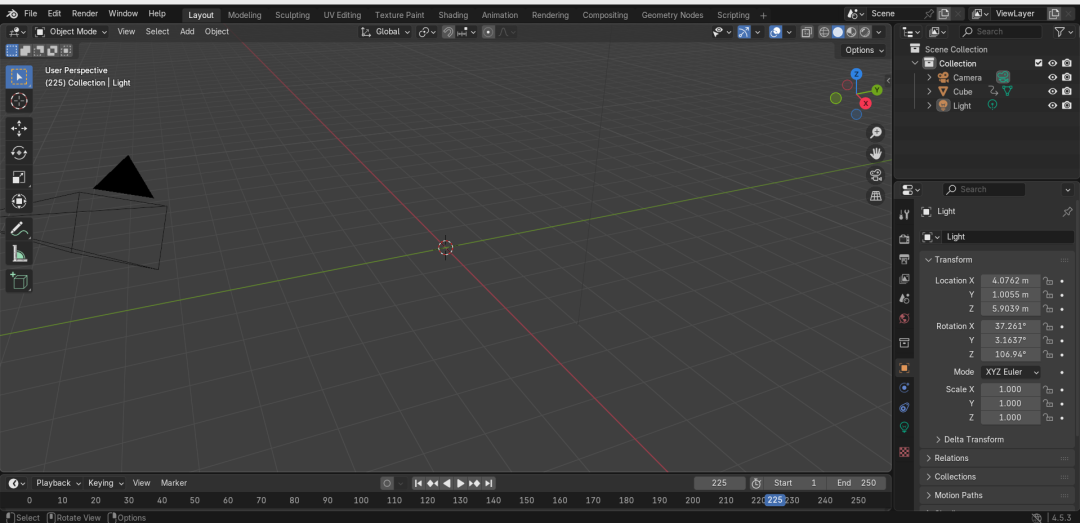Select the Move tool

pos(19,128)
